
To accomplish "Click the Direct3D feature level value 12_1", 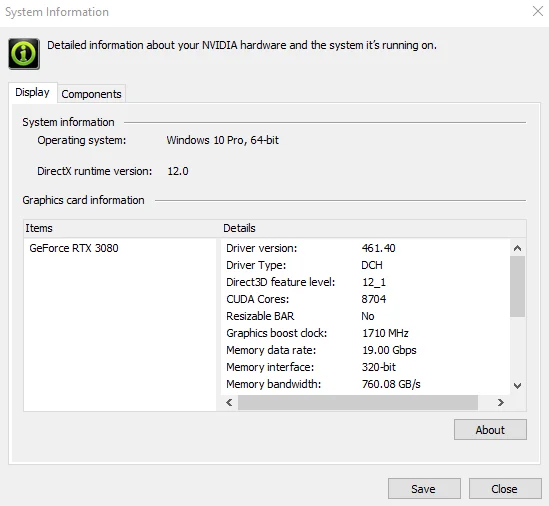I will coord(374,282).
